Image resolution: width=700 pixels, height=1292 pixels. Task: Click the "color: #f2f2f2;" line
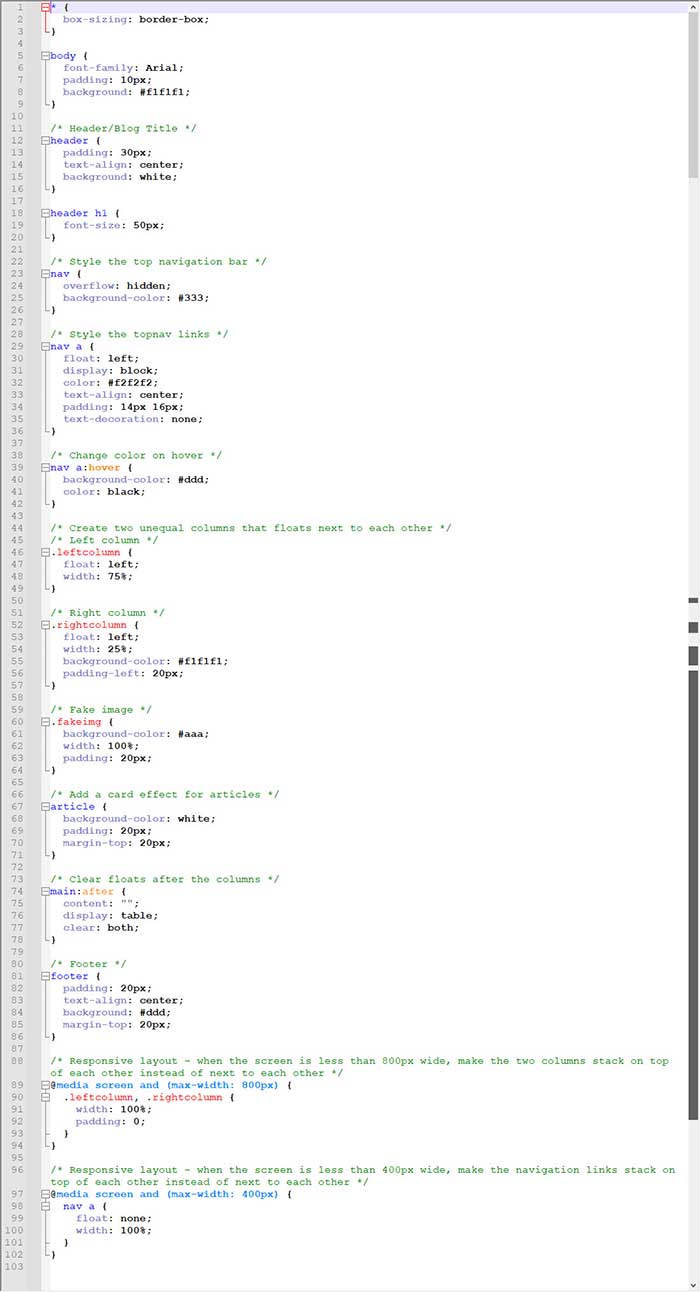[x=111, y=383]
